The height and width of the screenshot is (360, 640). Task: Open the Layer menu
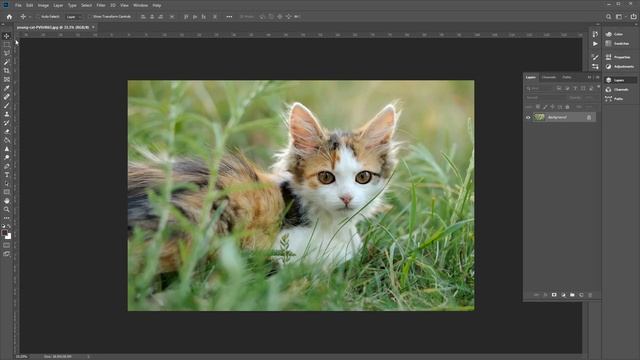tap(58, 5)
